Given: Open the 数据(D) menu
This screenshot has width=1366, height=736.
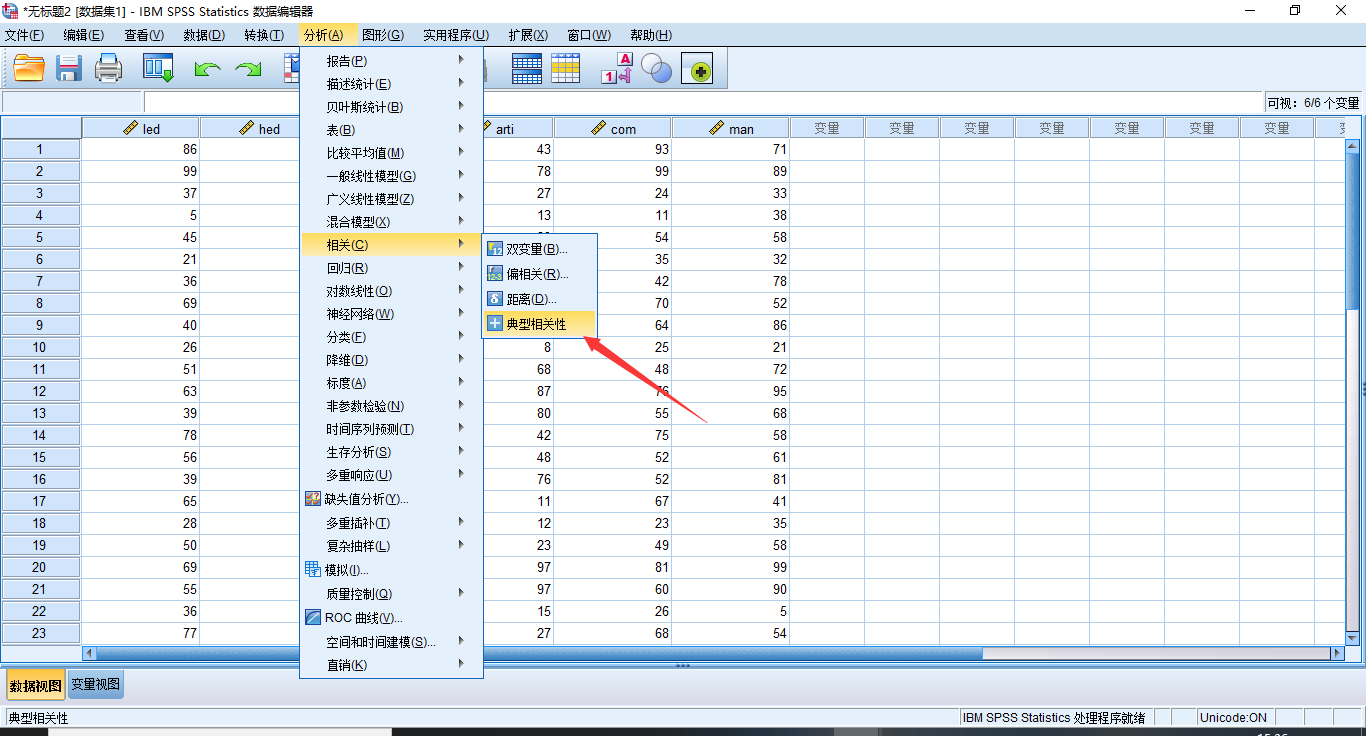Looking at the screenshot, I should (204, 35).
